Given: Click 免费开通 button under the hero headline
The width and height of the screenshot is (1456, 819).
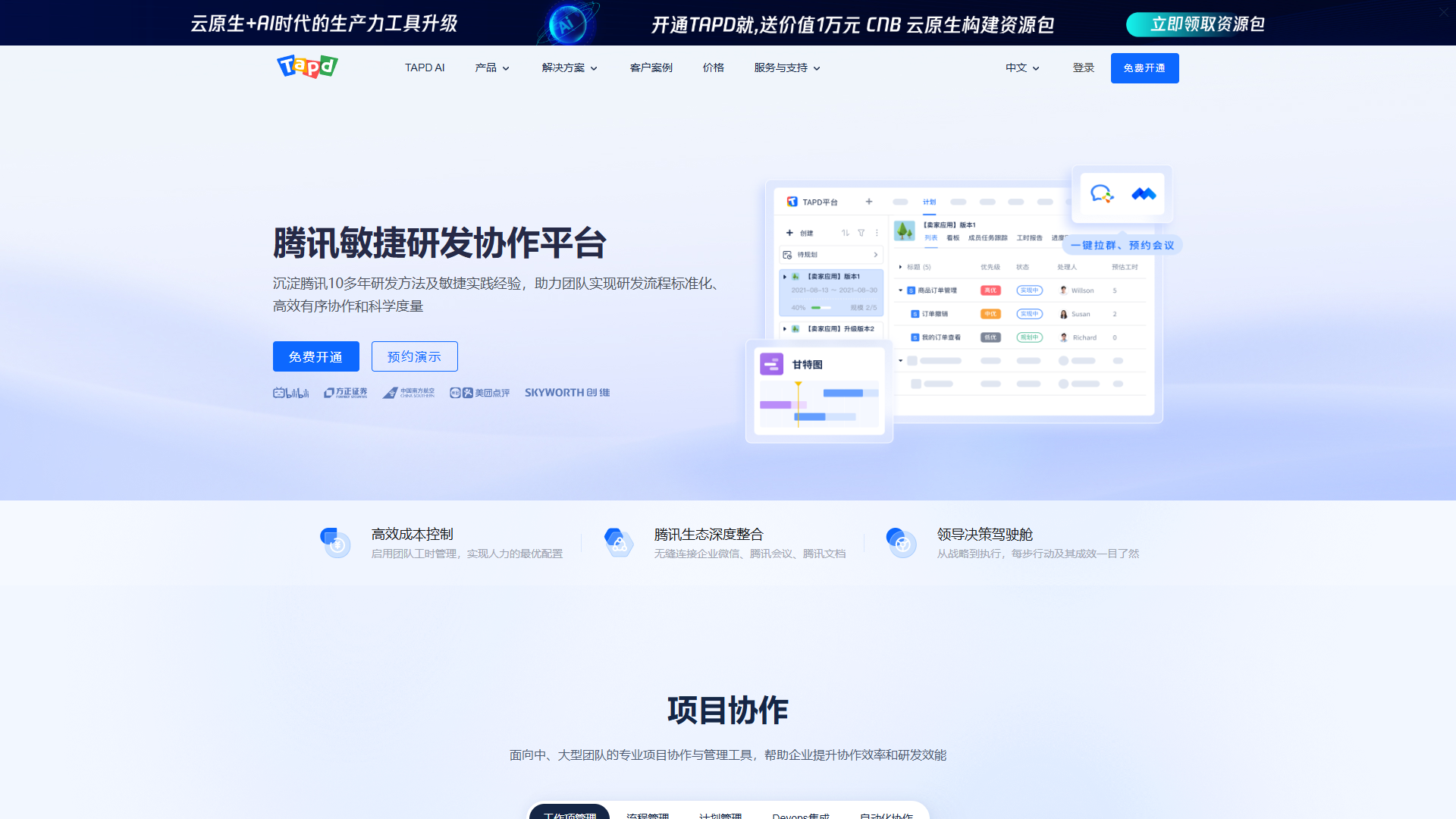Looking at the screenshot, I should point(316,356).
